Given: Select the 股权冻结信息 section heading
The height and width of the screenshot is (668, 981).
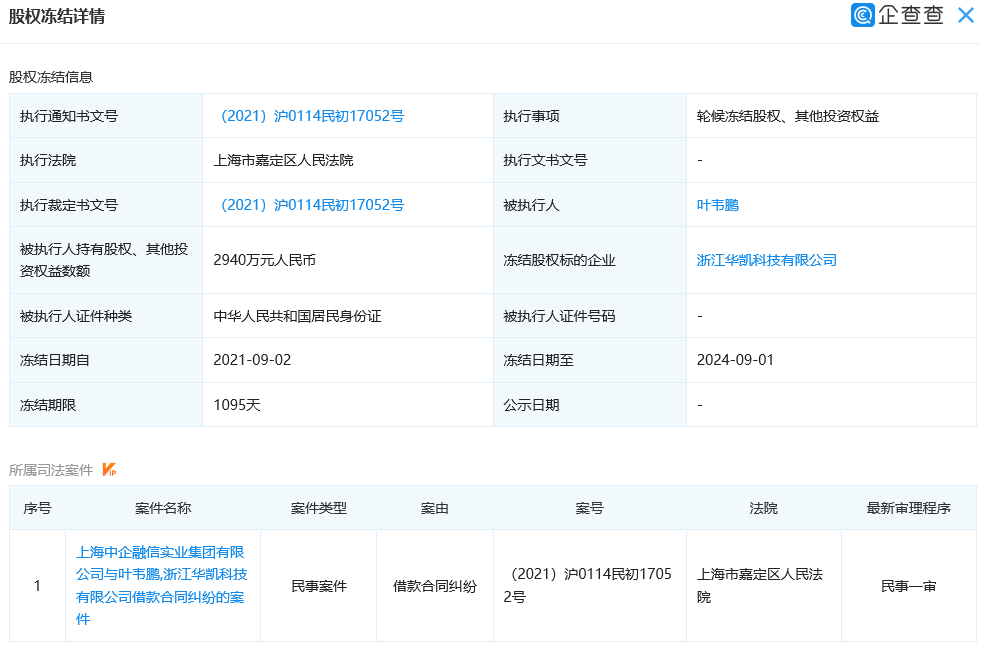Looking at the screenshot, I should click(51, 77).
